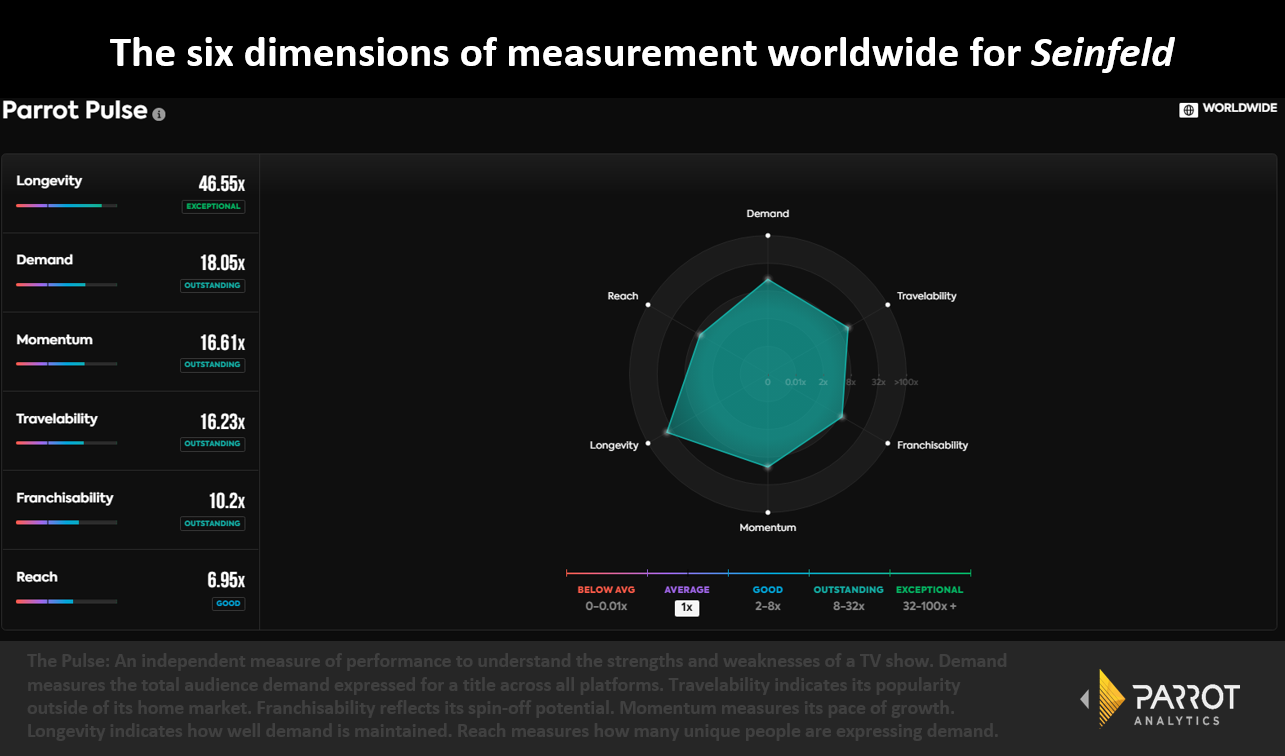Viewport: 1285px width, 756px height.
Task: Click the Momentum axis endpoint dot on radar
Action: coord(768,512)
